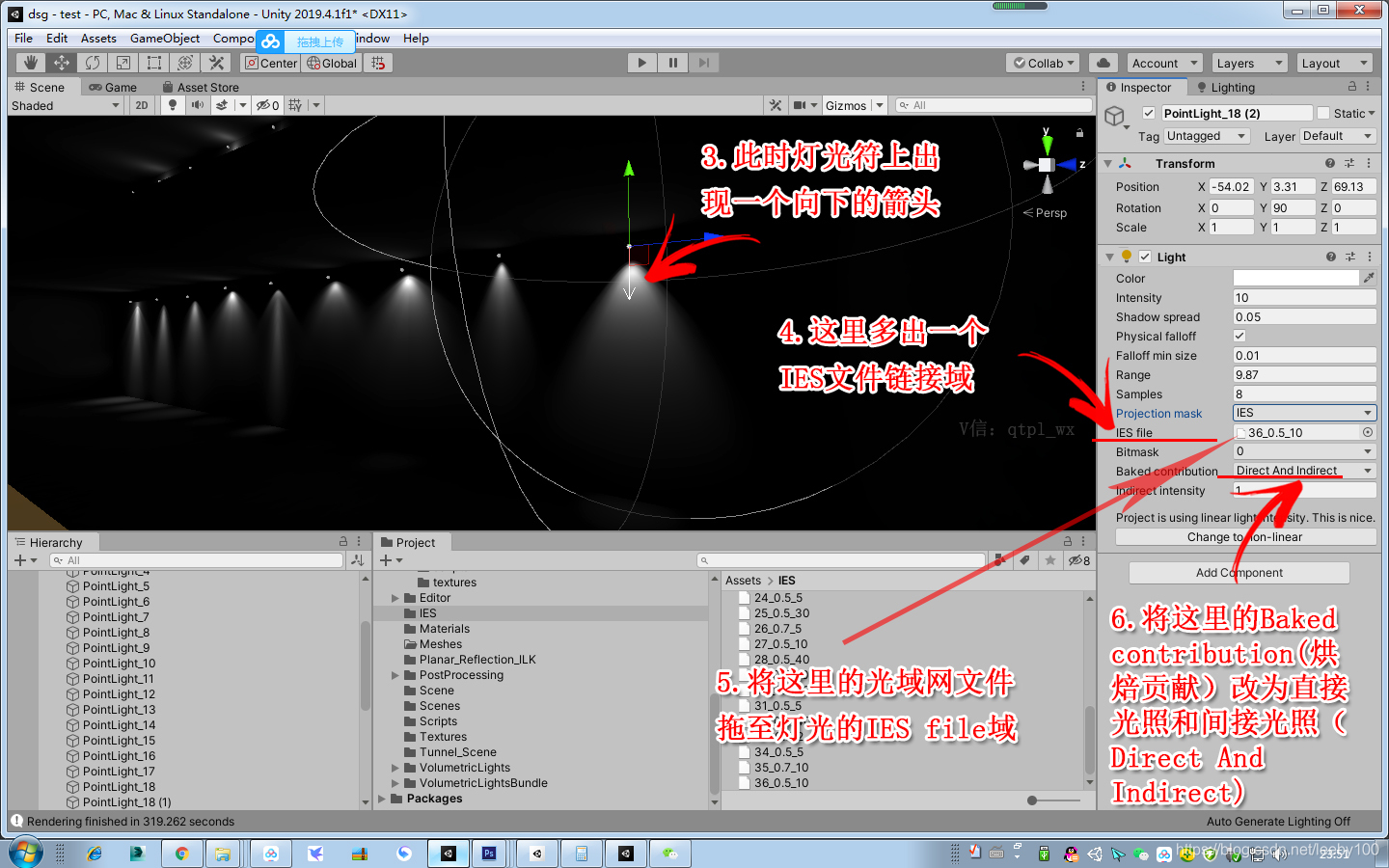Image resolution: width=1389 pixels, height=868 pixels.
Task: Click hidden objects eye count icon
Action: (x=267, y=105)
